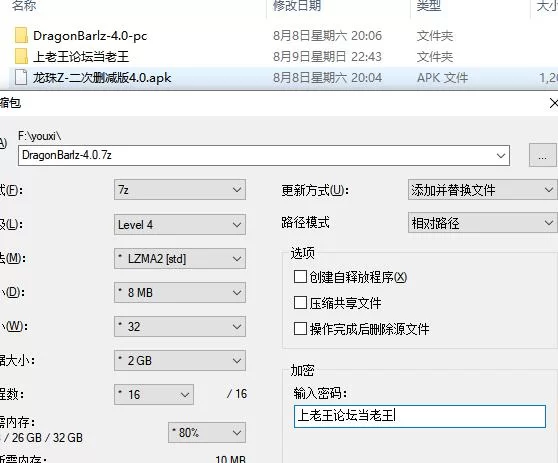Image resolution: width=558 pixels, height=463 pixels.
Task: Open the 添加并替换文件 update mode dropdown
Action: click(x=482, y=190)
